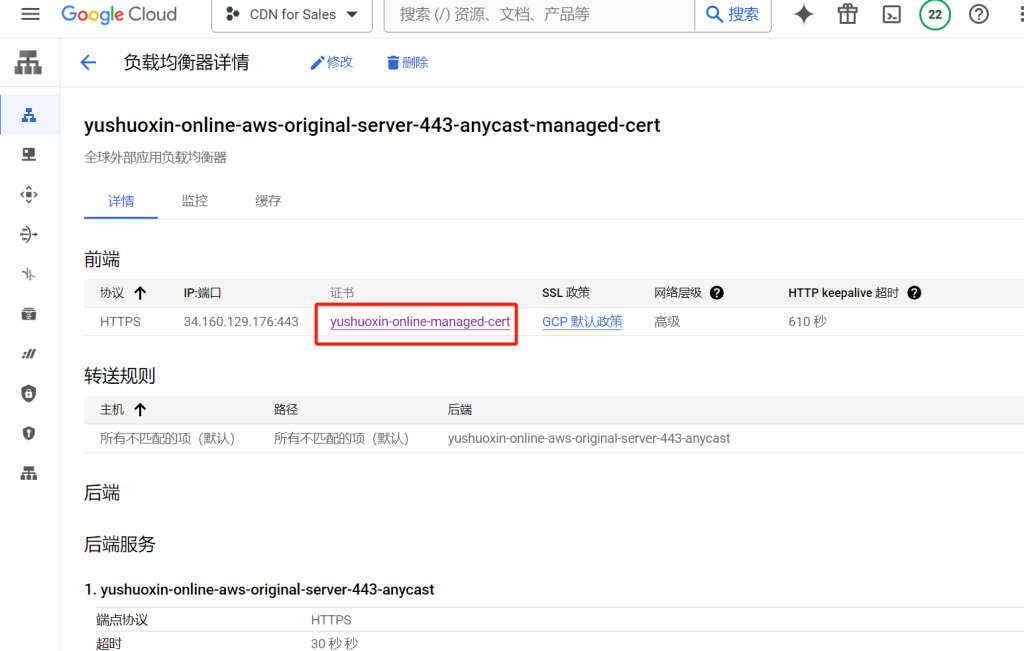Open the help question mark icon

pyautogui.click(x=979, y=14)
